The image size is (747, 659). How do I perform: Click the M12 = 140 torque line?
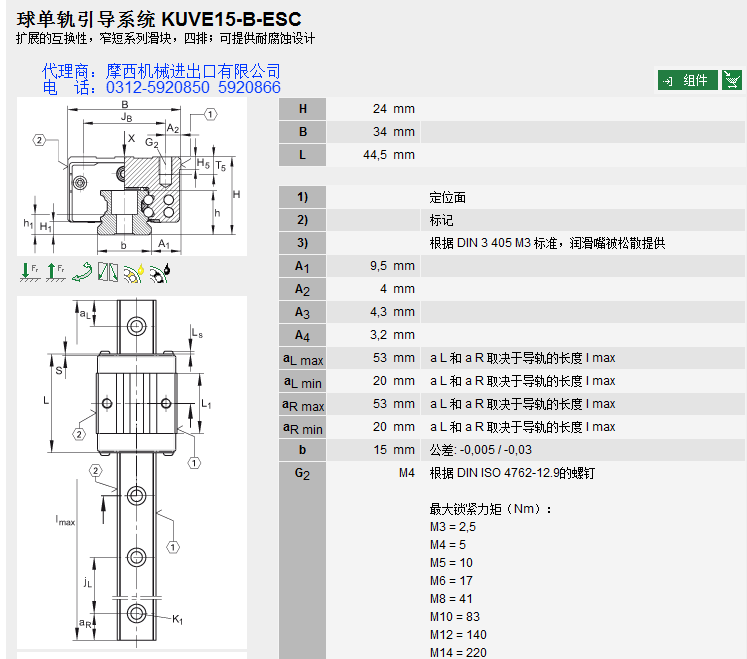click(458, 635)
